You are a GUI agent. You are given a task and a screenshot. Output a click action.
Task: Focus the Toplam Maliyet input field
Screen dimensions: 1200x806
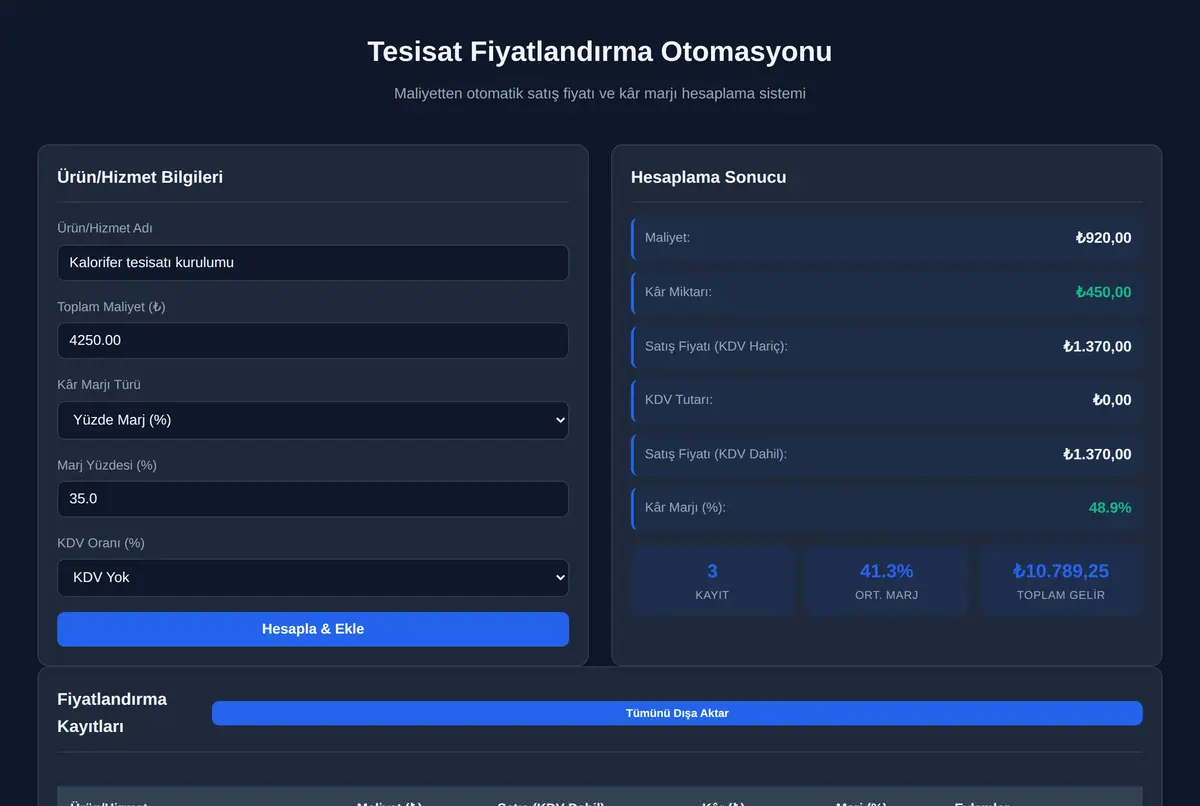pos(313,340)
